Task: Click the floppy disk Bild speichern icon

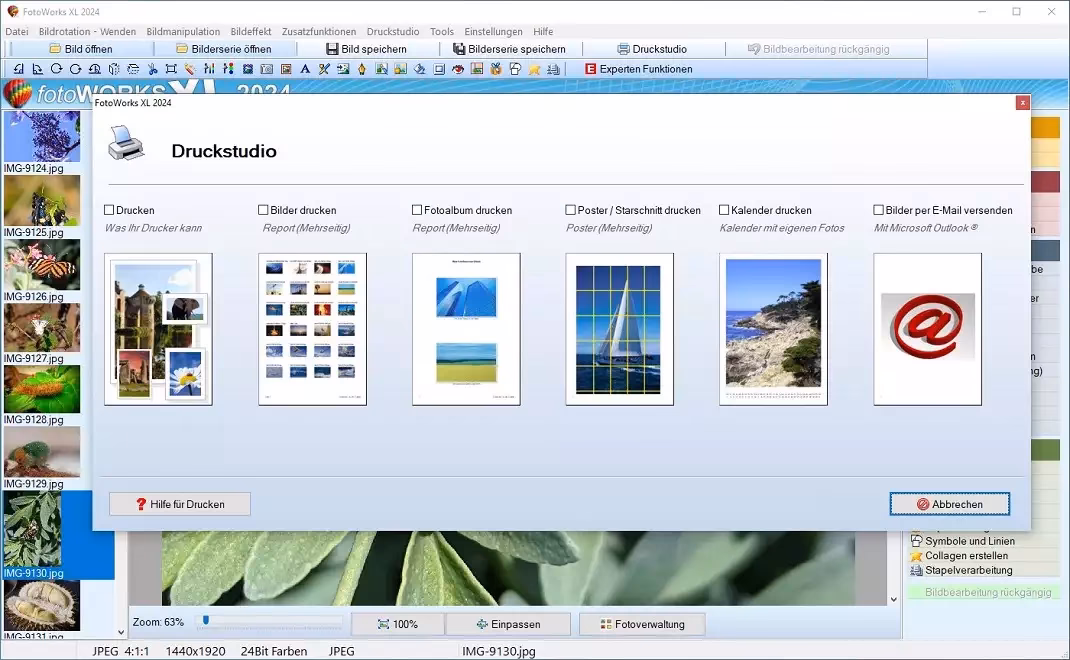Action: 332,49
